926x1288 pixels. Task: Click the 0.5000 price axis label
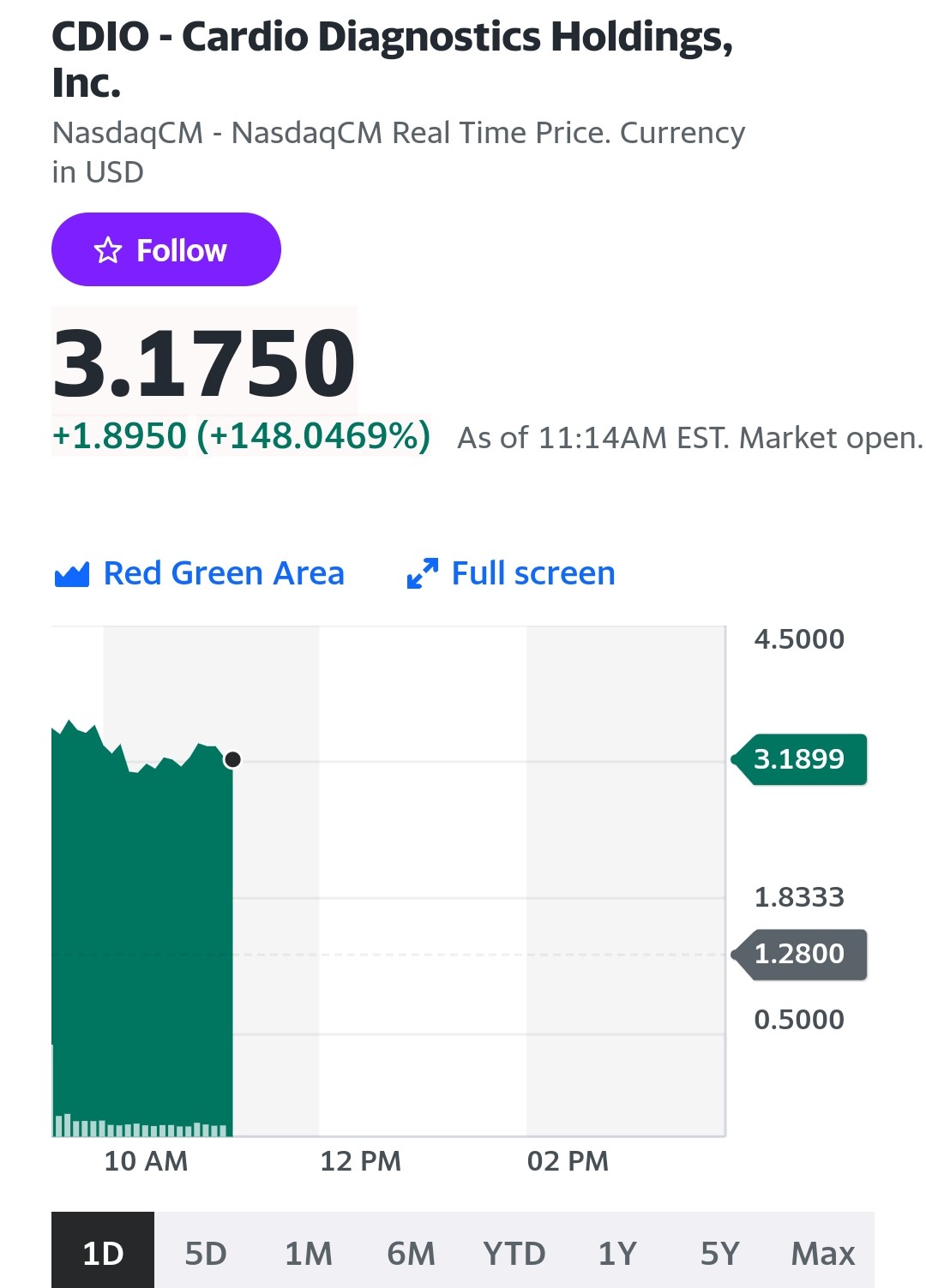click(799, 1019)
